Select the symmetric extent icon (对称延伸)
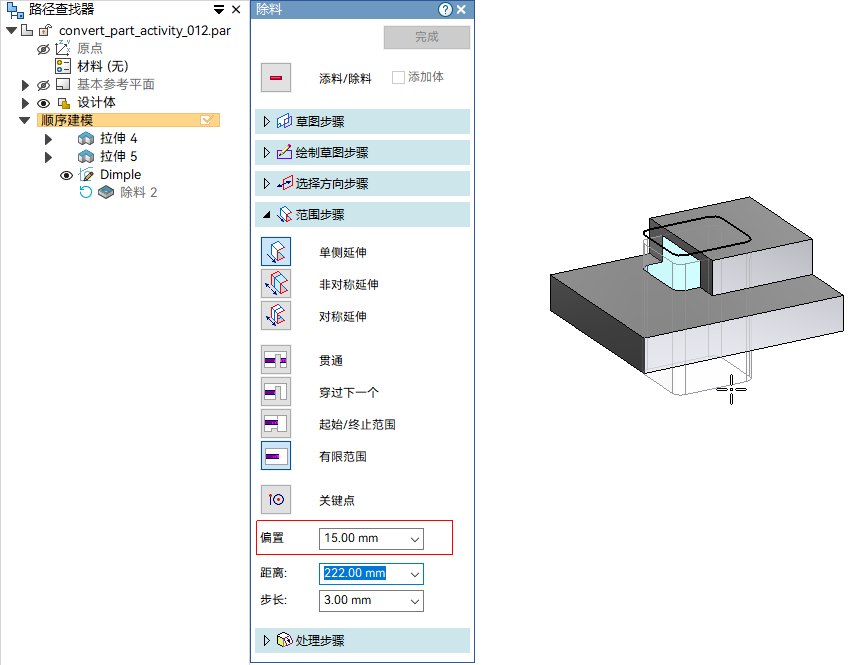855x665 pixels. coord(276,316)
